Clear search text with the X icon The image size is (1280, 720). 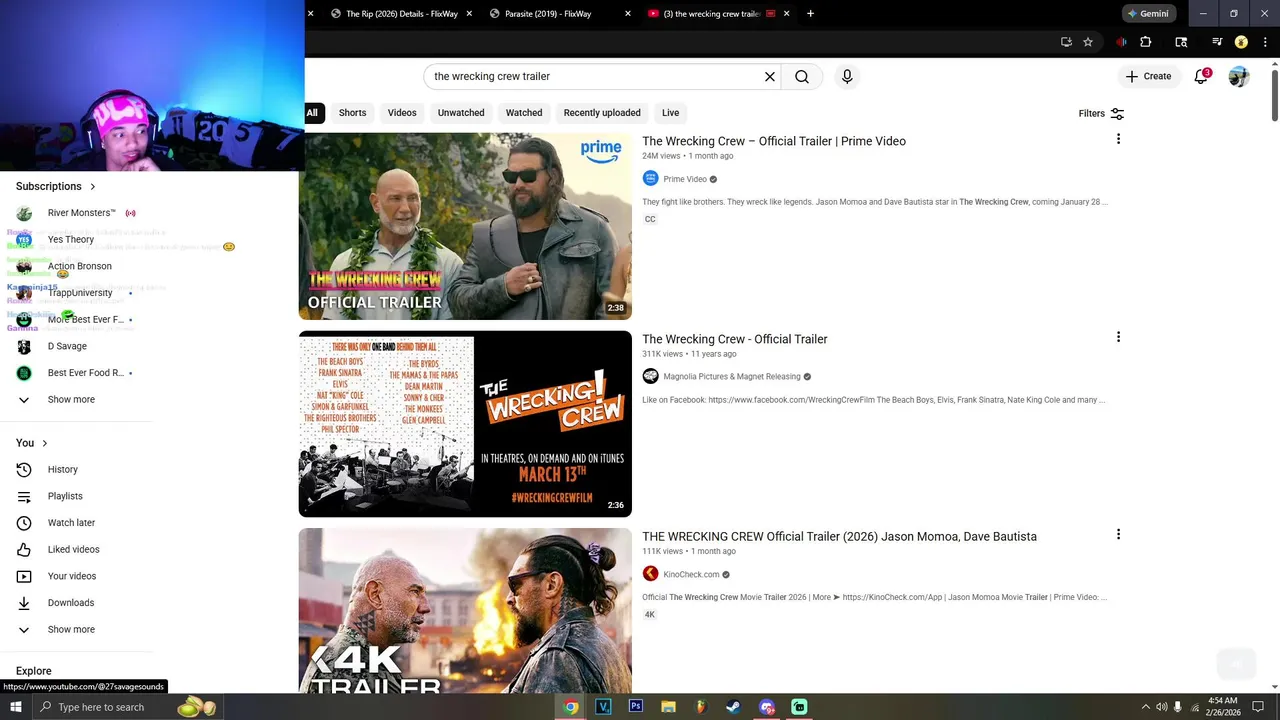point(770,76)
